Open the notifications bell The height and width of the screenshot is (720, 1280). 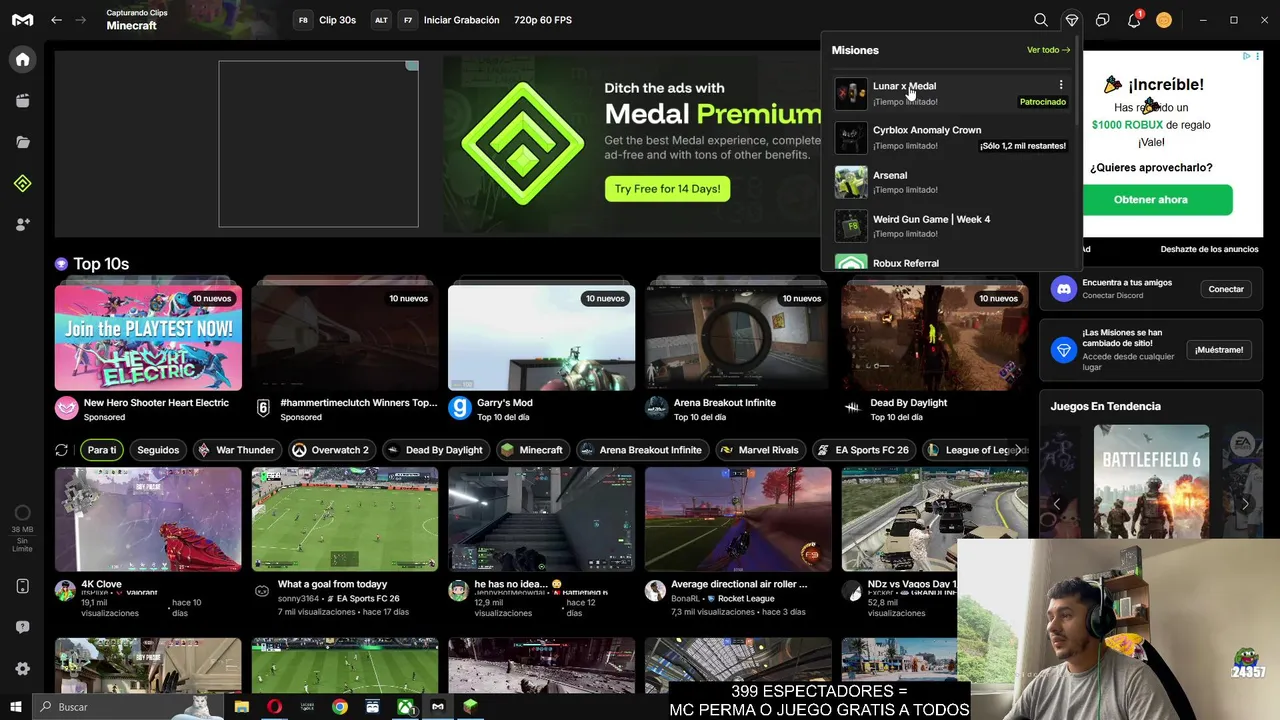click(x=1134, y=20)
